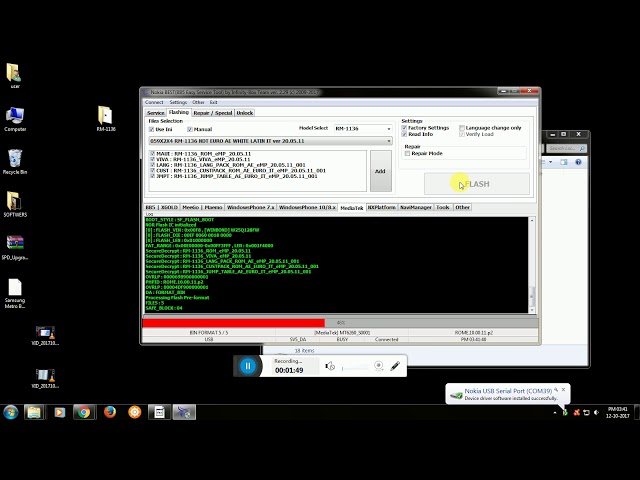Open the view options dropdown in Explorer window
Image resolution: width=640 pixels, height=480 pixels.
[x=551, y=162]
